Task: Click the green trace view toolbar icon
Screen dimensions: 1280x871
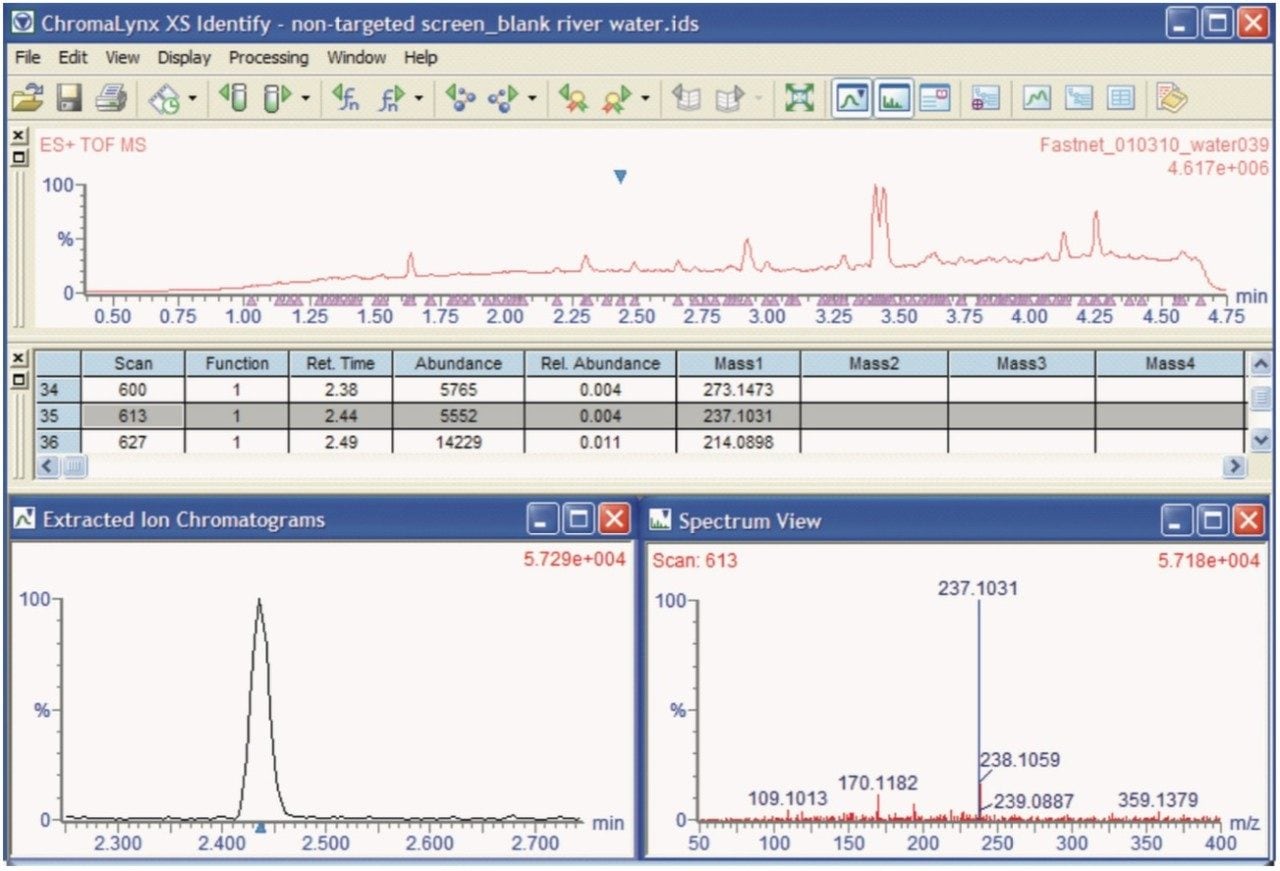Action: pos(1037,98)
